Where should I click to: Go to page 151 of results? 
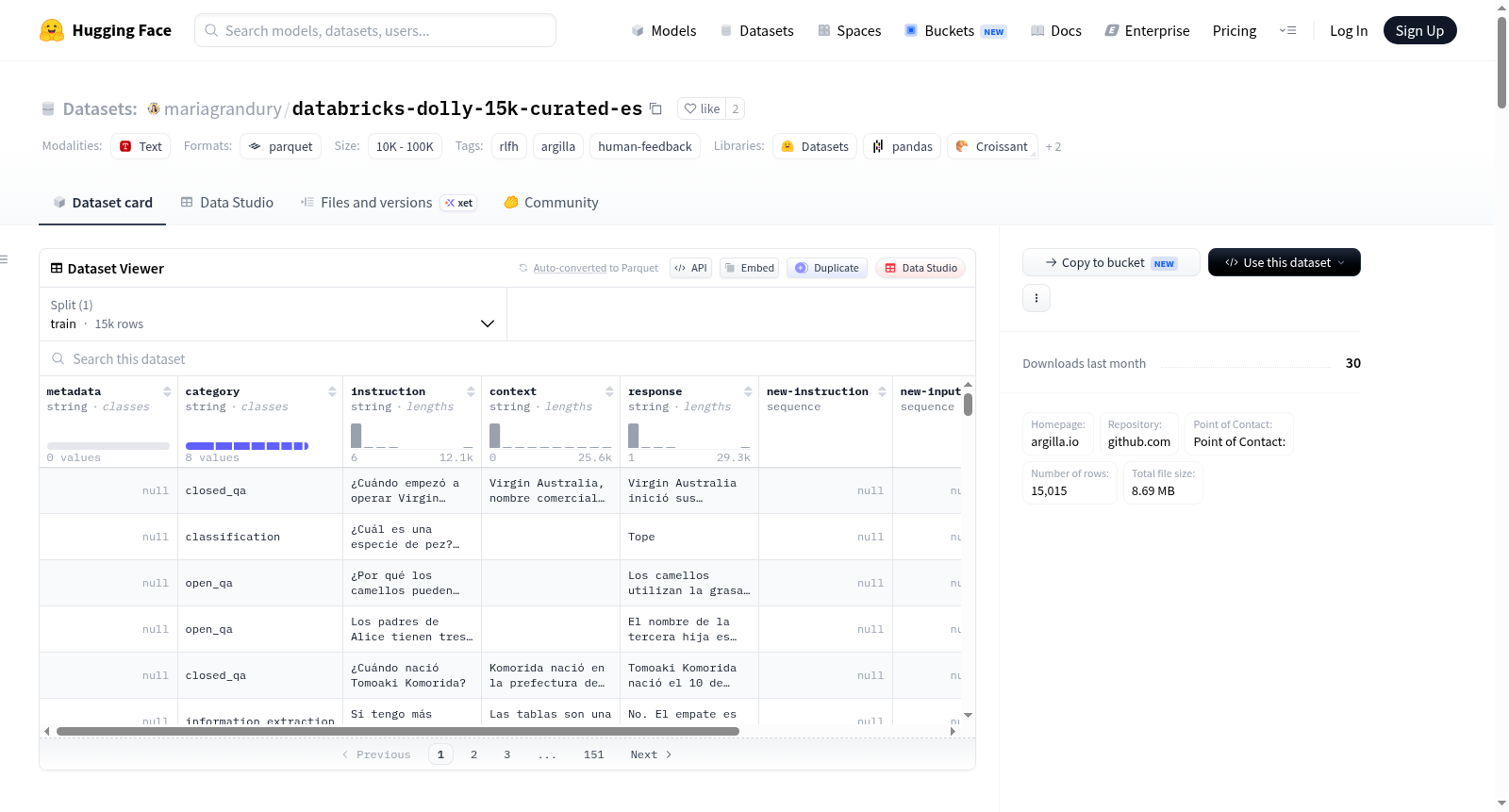593,754
